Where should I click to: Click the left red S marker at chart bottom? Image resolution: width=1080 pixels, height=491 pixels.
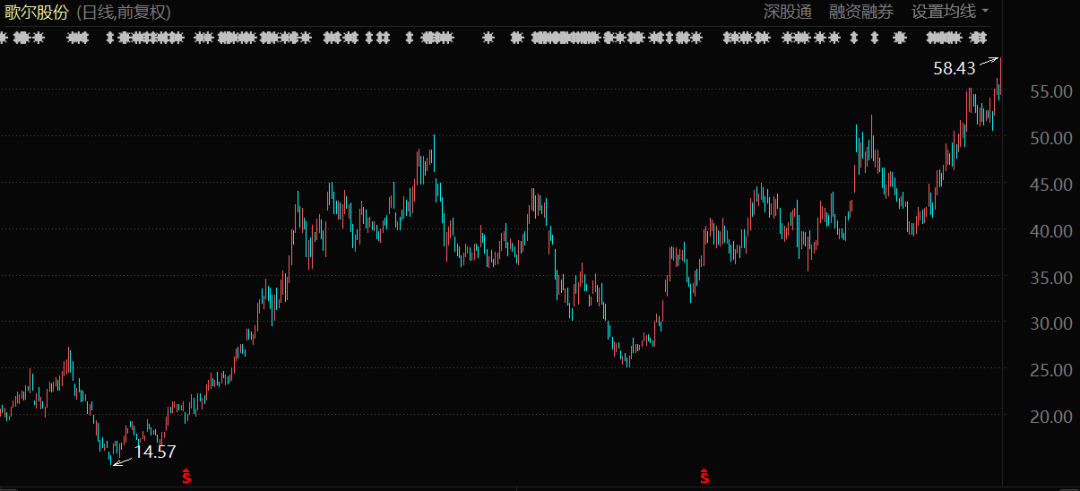point(186,476)
